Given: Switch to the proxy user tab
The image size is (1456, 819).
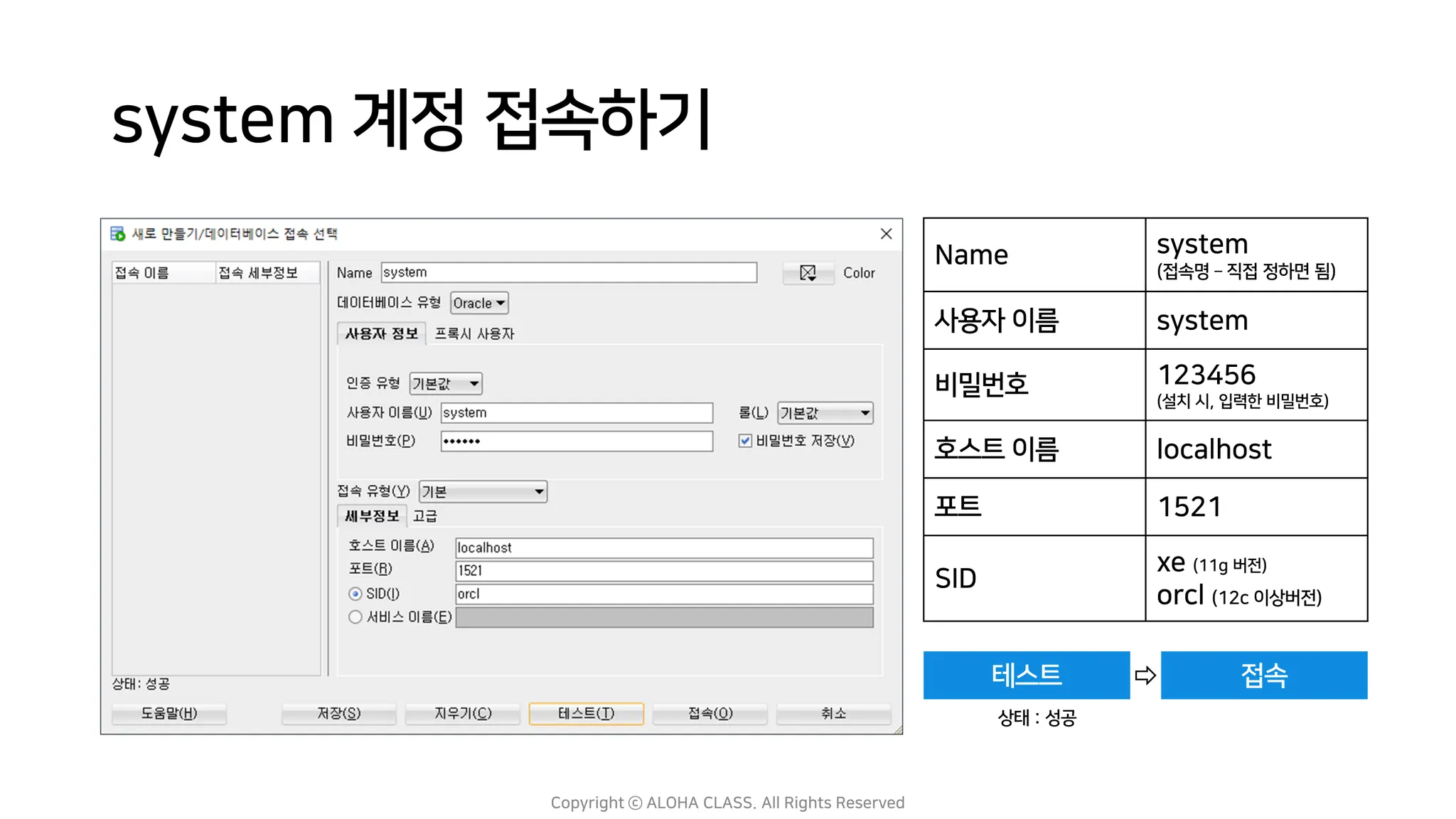Looking at the screenshot, I should click(x=474, y=334).
